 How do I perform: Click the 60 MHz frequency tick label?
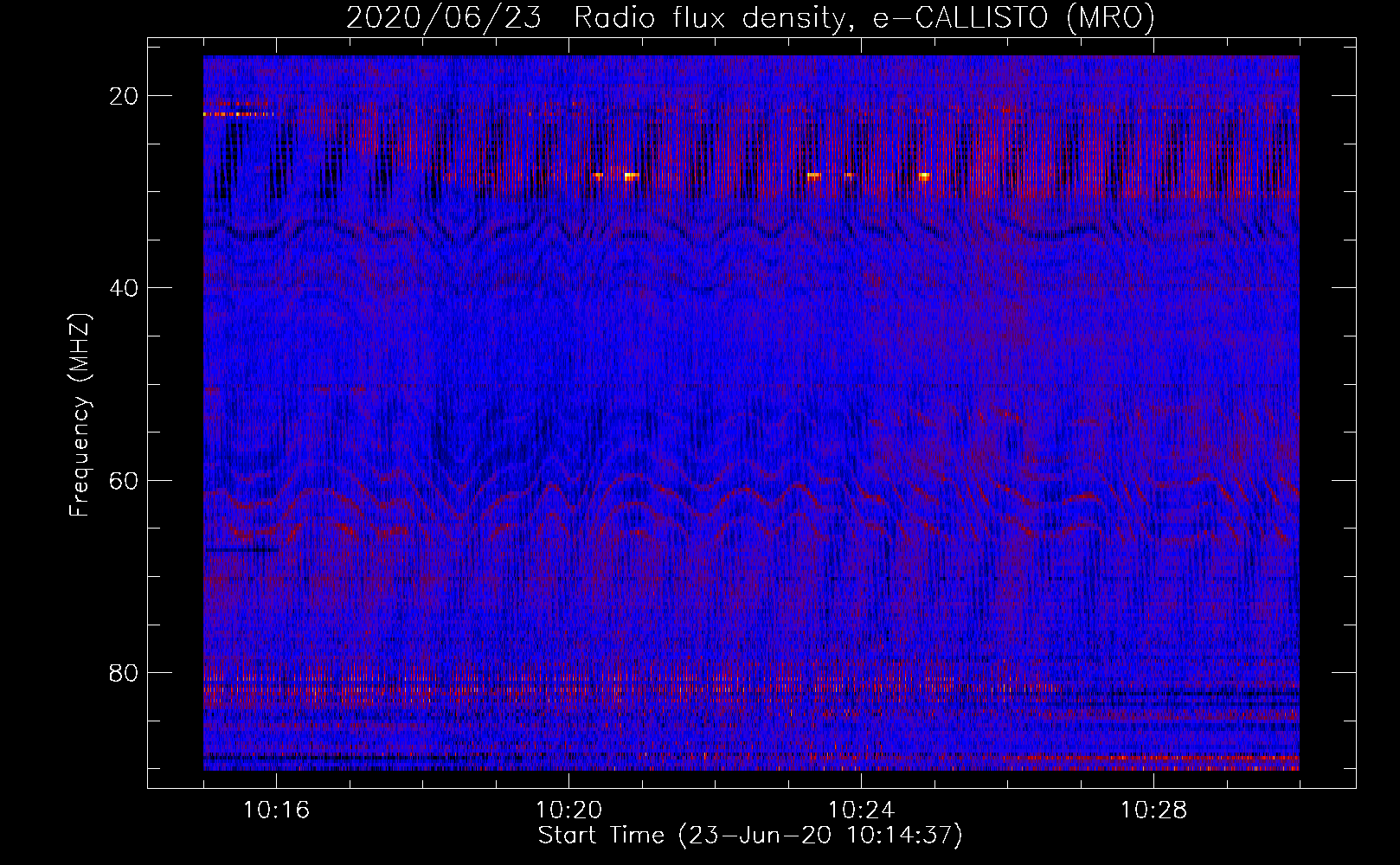(x=124, y=481)
